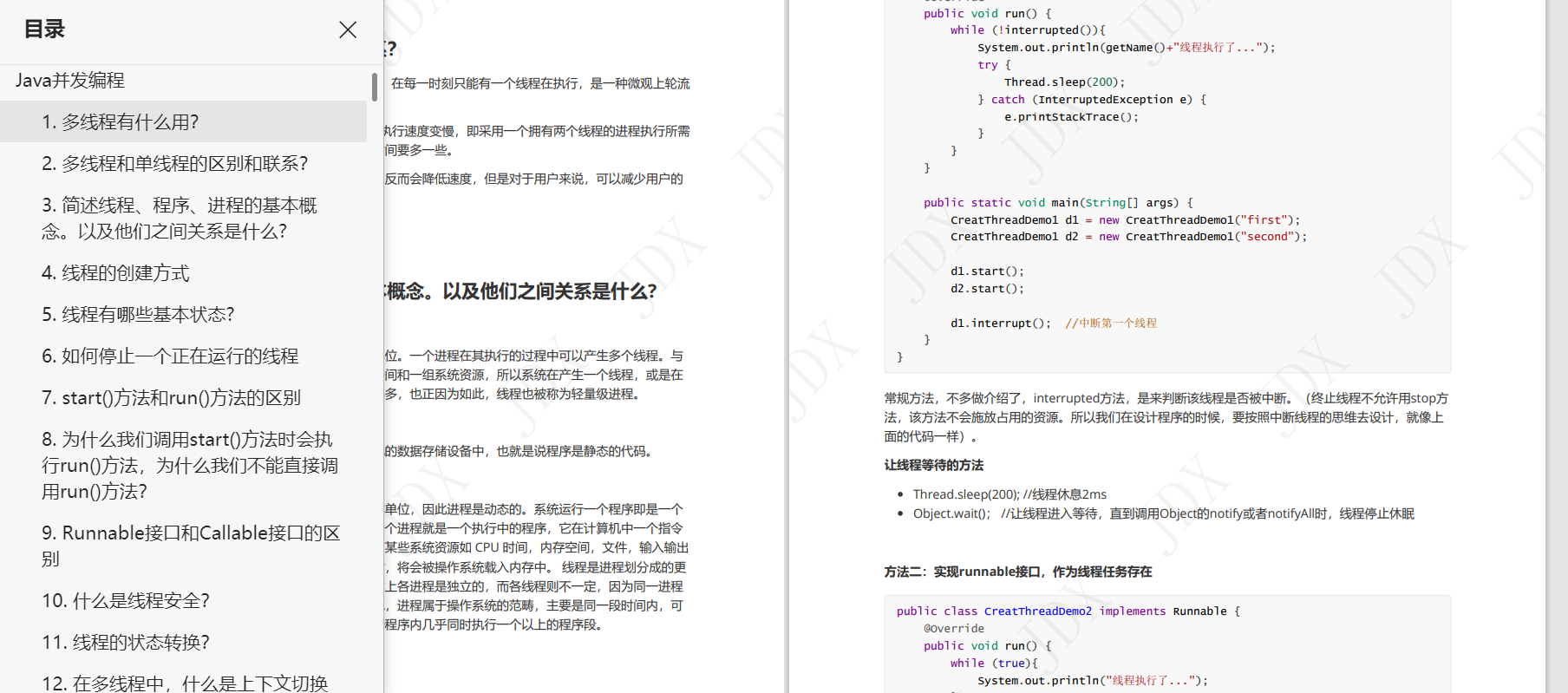Click code line CreatThreadDemo1 d2 = new CreatThreadDemo1("second")
Viewport: 1568px width, 693px height.
point(1128,237)
